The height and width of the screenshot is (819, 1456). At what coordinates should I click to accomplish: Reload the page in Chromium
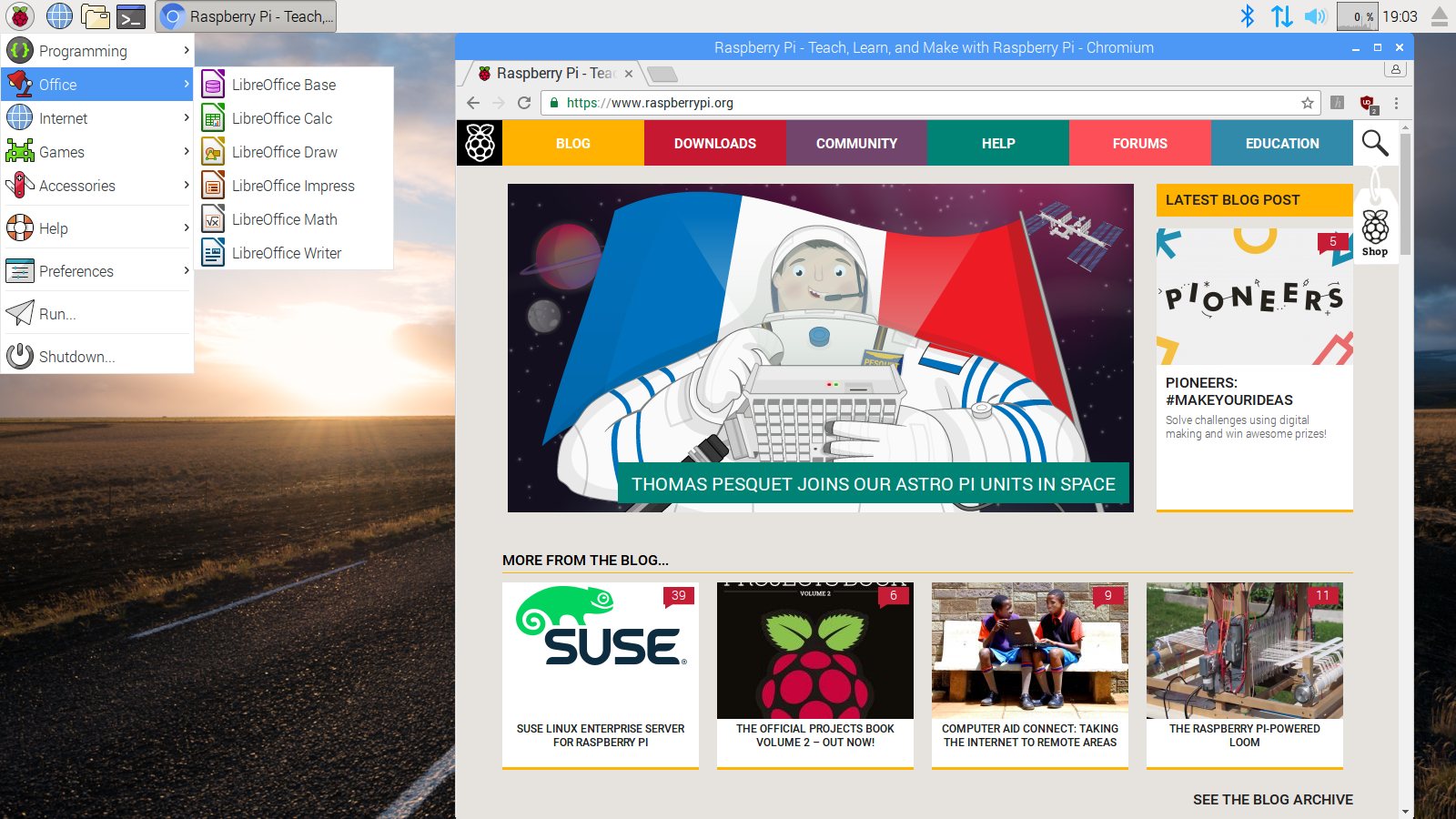(x=524, y=103)
